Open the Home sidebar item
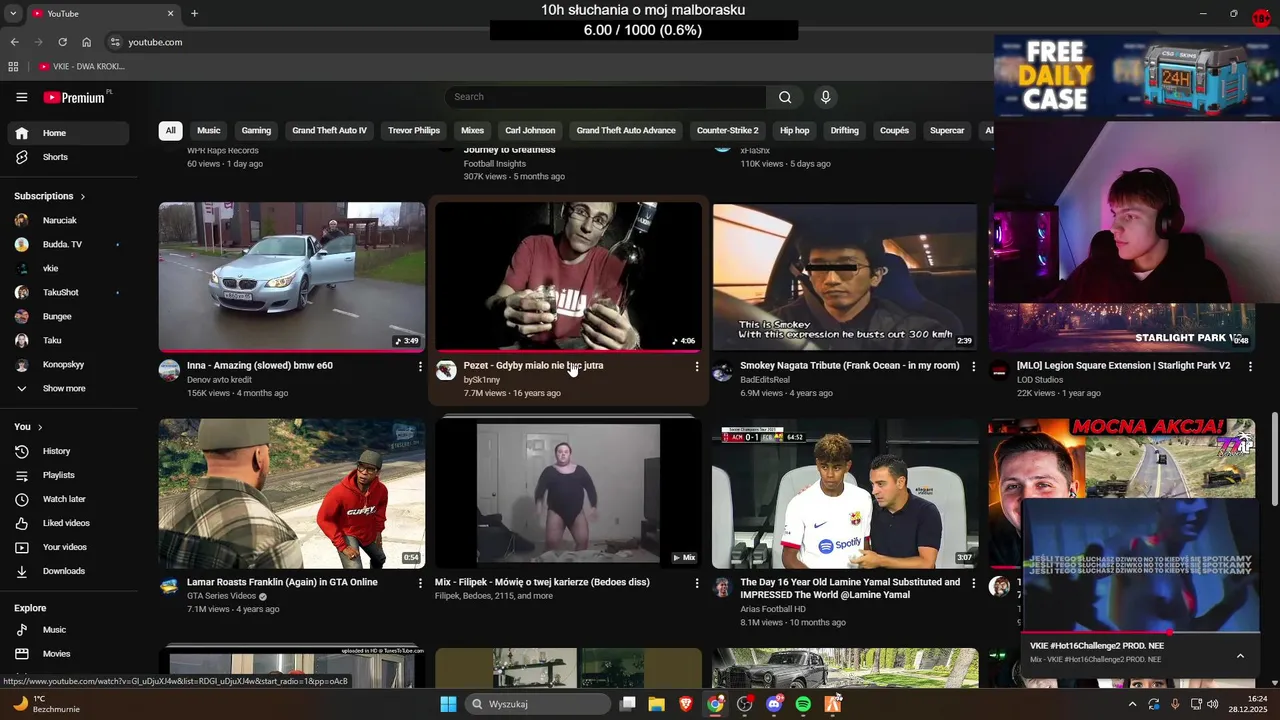The image size is (1280, 720). tap(68, 133)
